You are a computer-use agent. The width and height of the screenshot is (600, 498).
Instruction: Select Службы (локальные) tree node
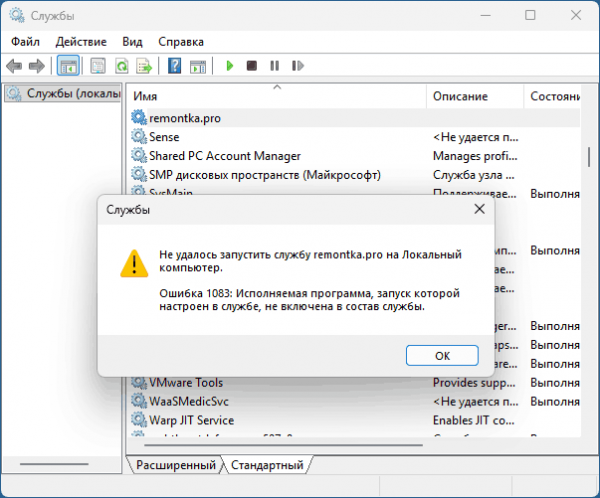[x=63, y=93]
